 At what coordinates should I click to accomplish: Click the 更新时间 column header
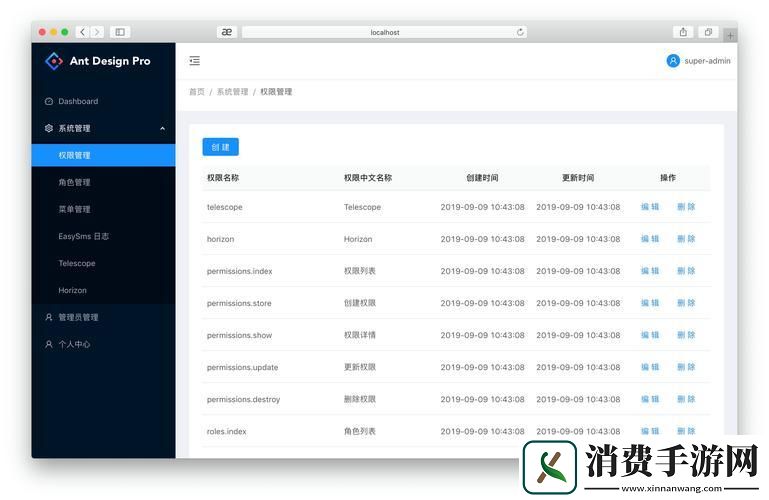coord(578,178)
